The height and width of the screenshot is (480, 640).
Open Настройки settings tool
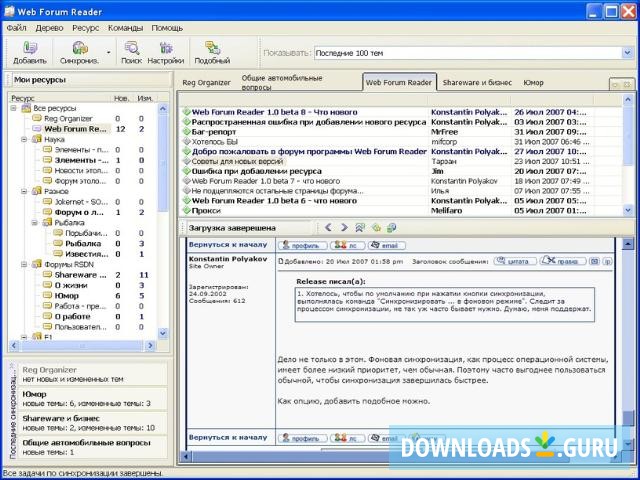(x=166, y=53)
